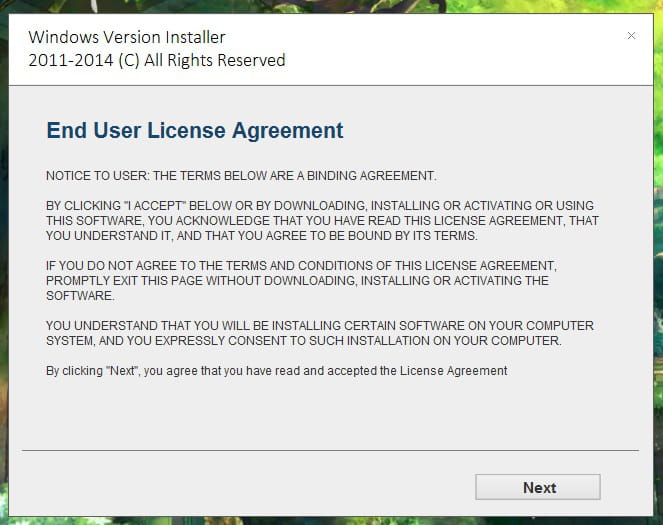Click the line starting SYSTEM, AND YOU EXPRESSLY
Viewport: 663px width, 525px height.
coord(304,341)
